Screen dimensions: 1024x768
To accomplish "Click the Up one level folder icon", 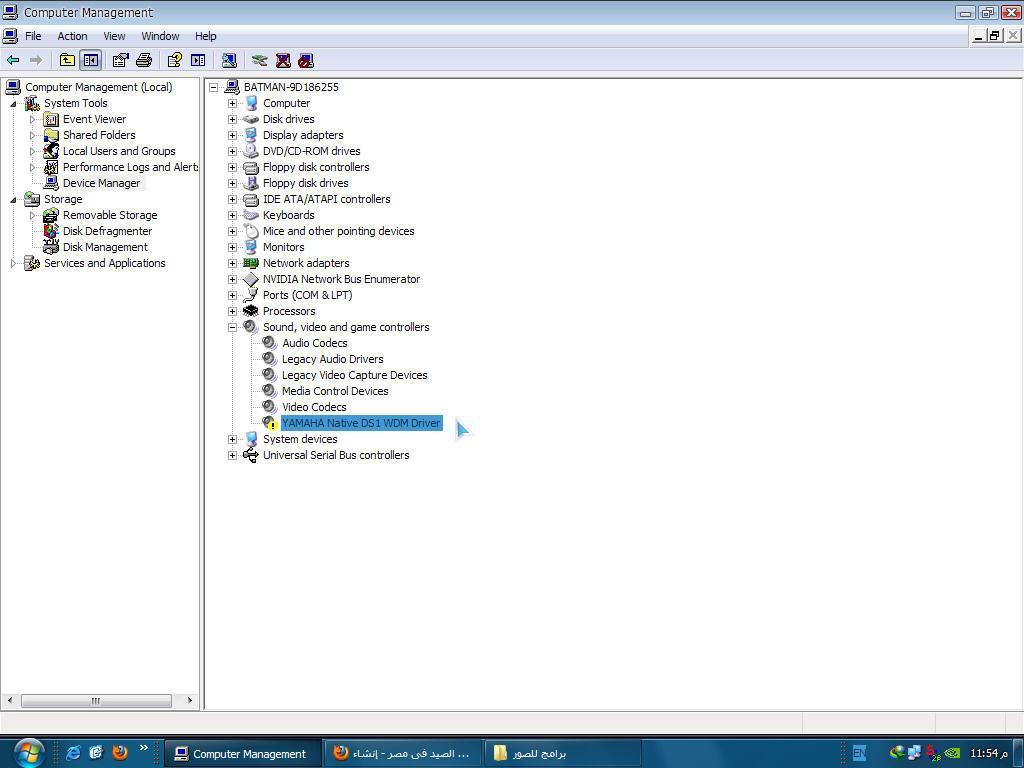I will pyautogui.click(x=67, y=60).
